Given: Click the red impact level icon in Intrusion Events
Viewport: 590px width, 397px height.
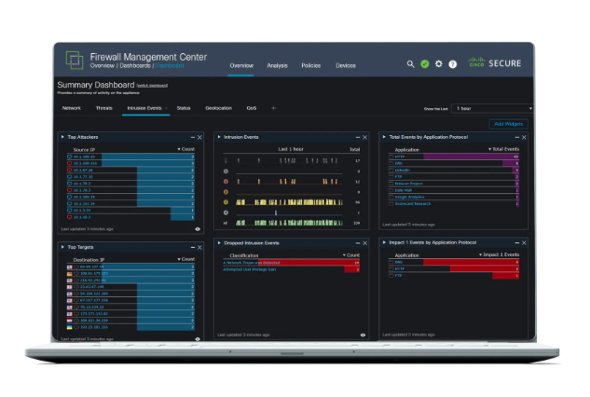Looking at the screenshot, I should pos(226,181).
